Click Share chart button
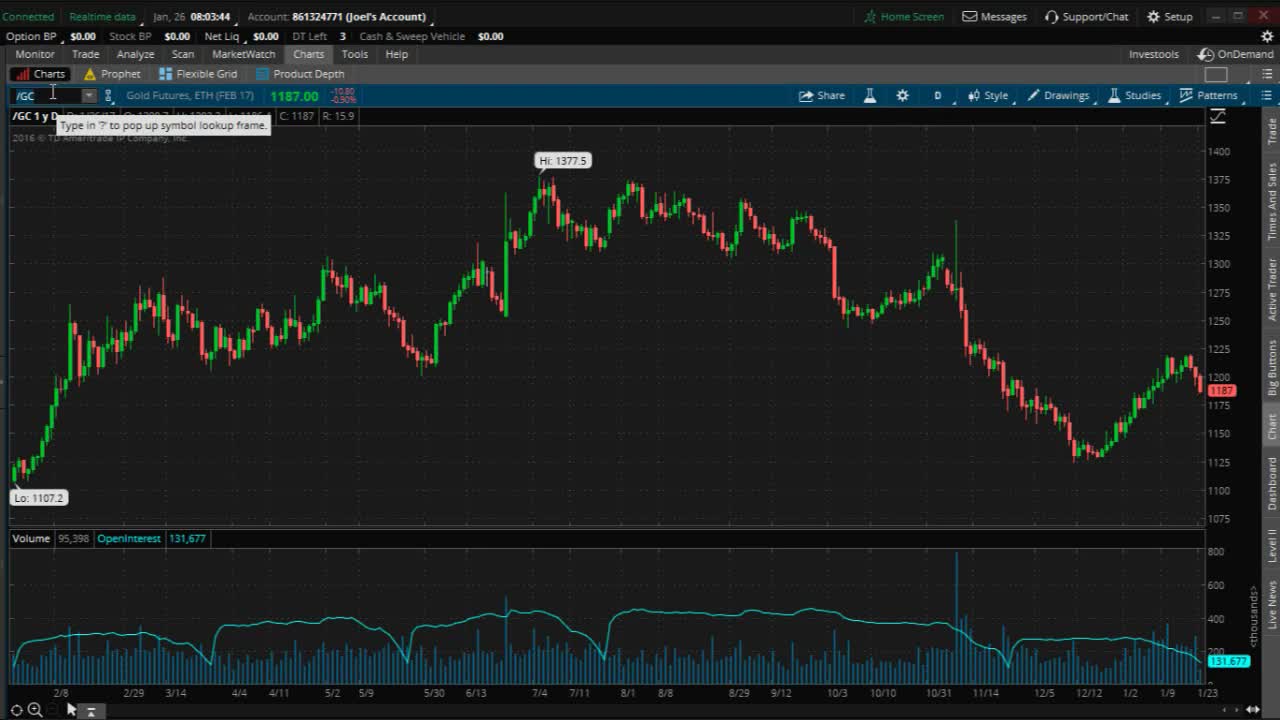The height and width of the screenshot is (720, 1280). 822,96
